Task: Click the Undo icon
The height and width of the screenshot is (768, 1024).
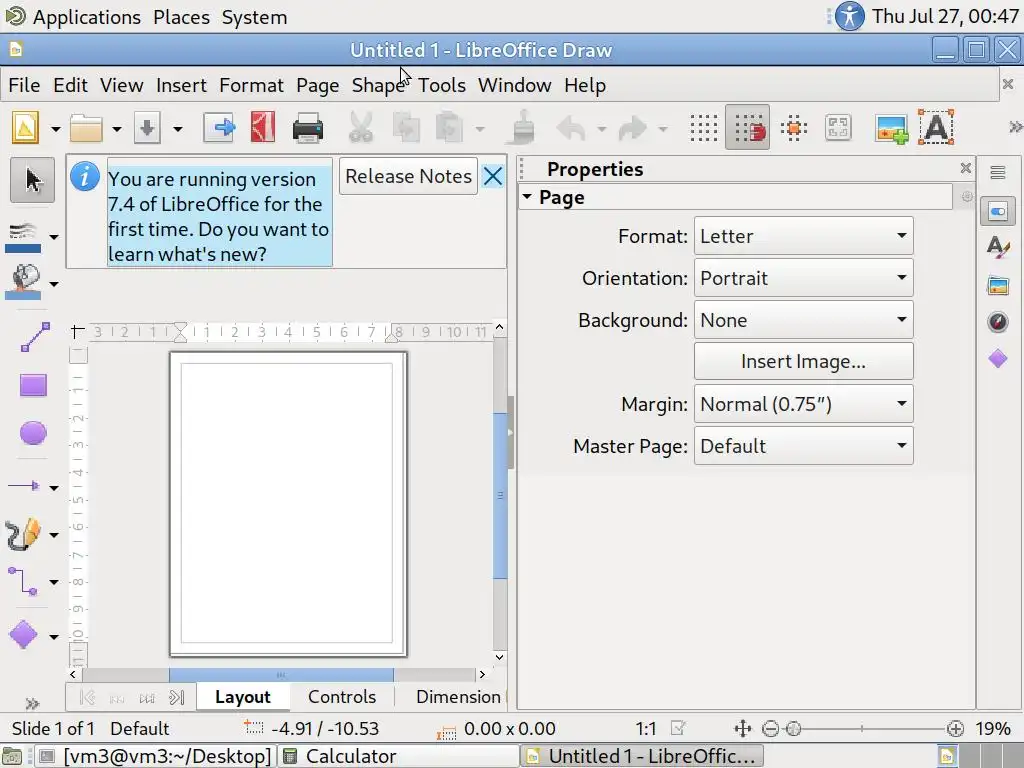Action: [571, 128]
